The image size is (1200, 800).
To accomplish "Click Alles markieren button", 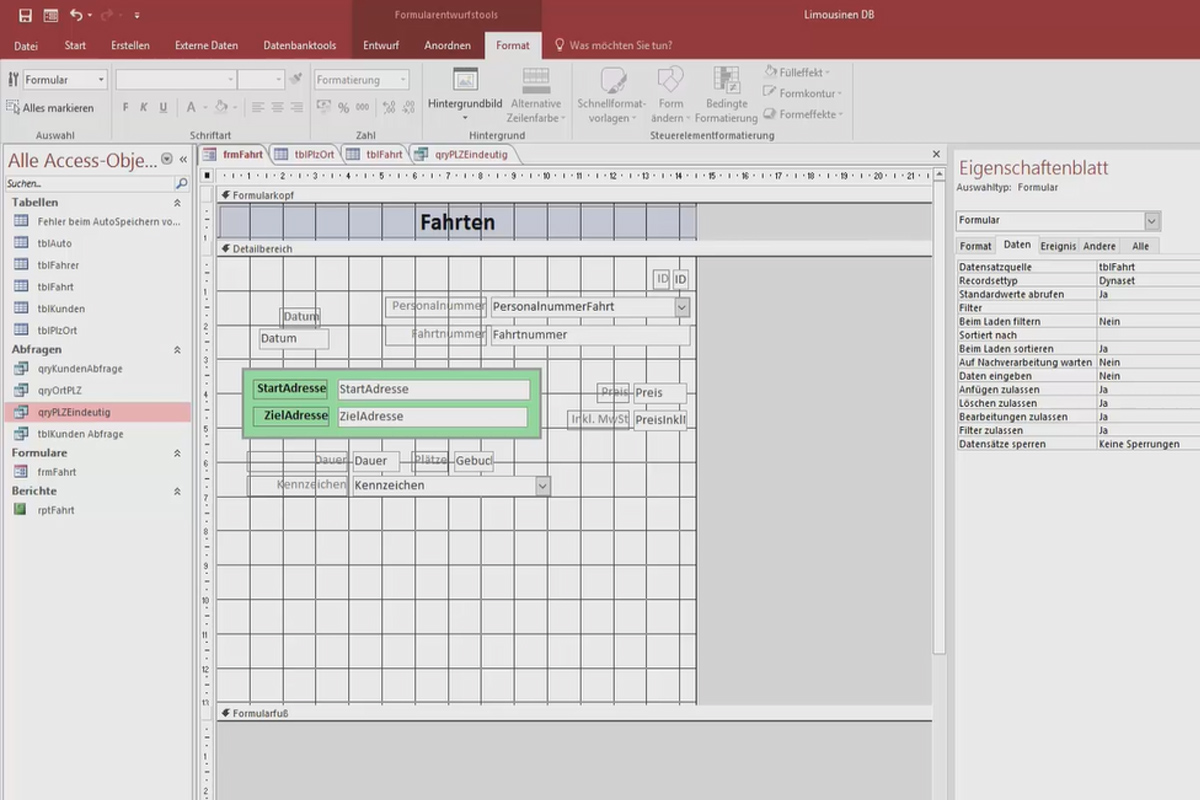I will (50, 108).
